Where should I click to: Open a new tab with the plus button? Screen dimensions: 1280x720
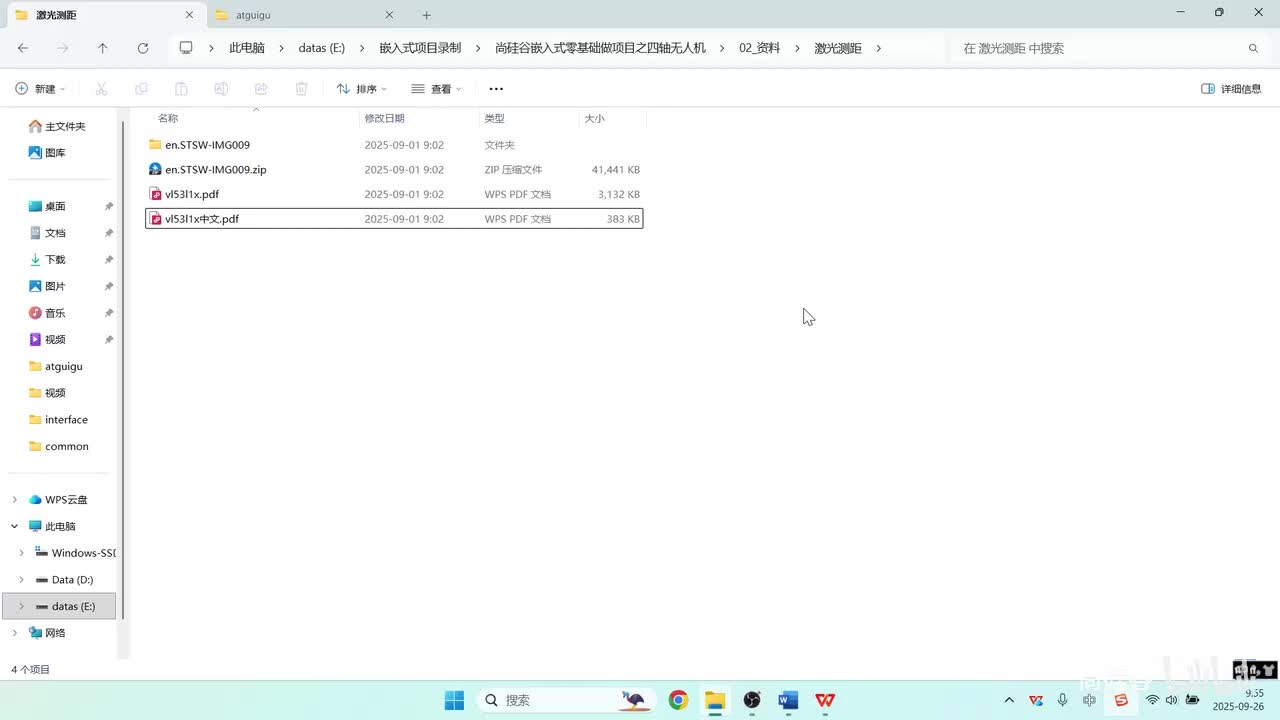426,15
